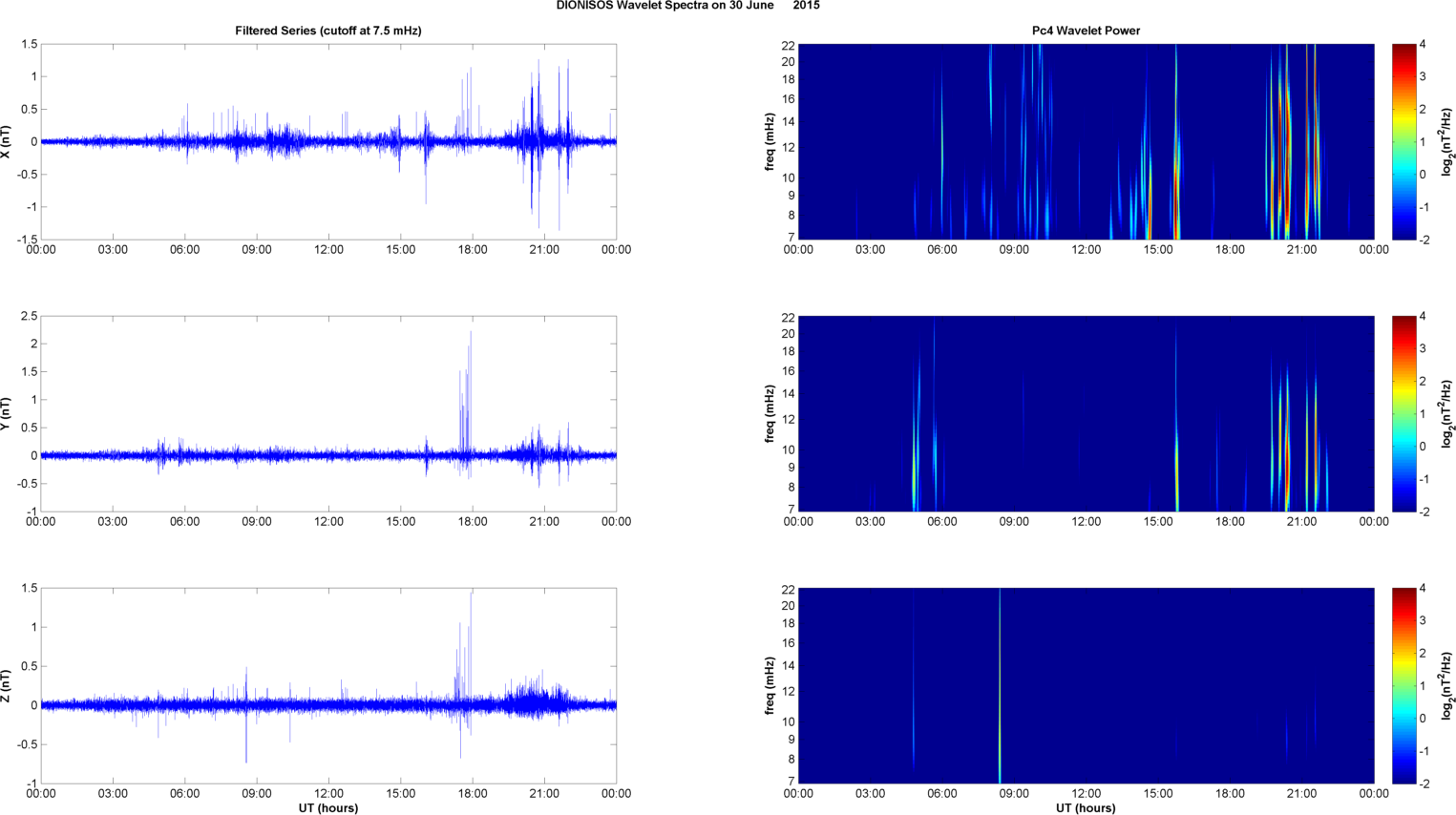
Task: Click the log2(nT²/Hz) label beside top colorbar
Action: coord(1447,141)
